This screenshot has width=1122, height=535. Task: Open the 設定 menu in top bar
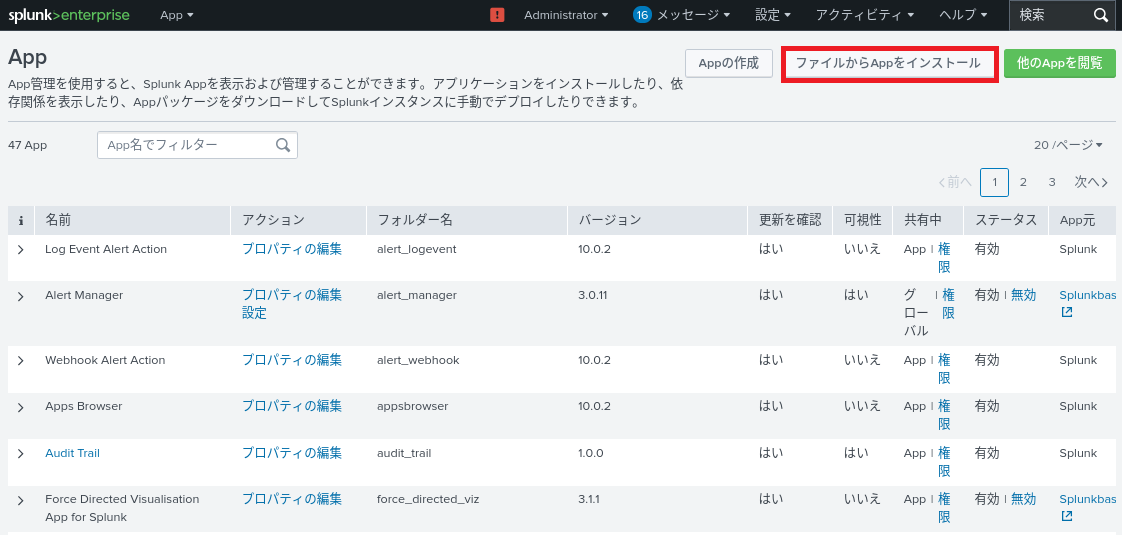click(x=772, y=15)
